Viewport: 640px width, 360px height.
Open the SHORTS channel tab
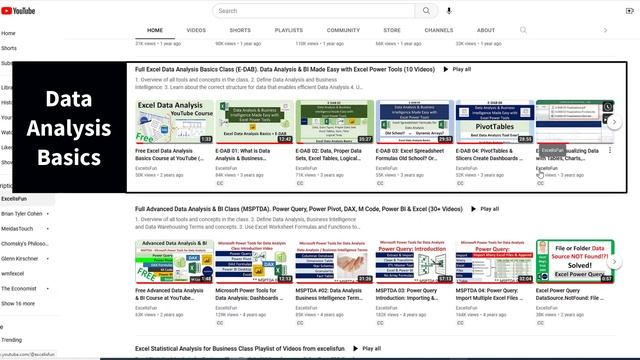click(x=240, y=30)
